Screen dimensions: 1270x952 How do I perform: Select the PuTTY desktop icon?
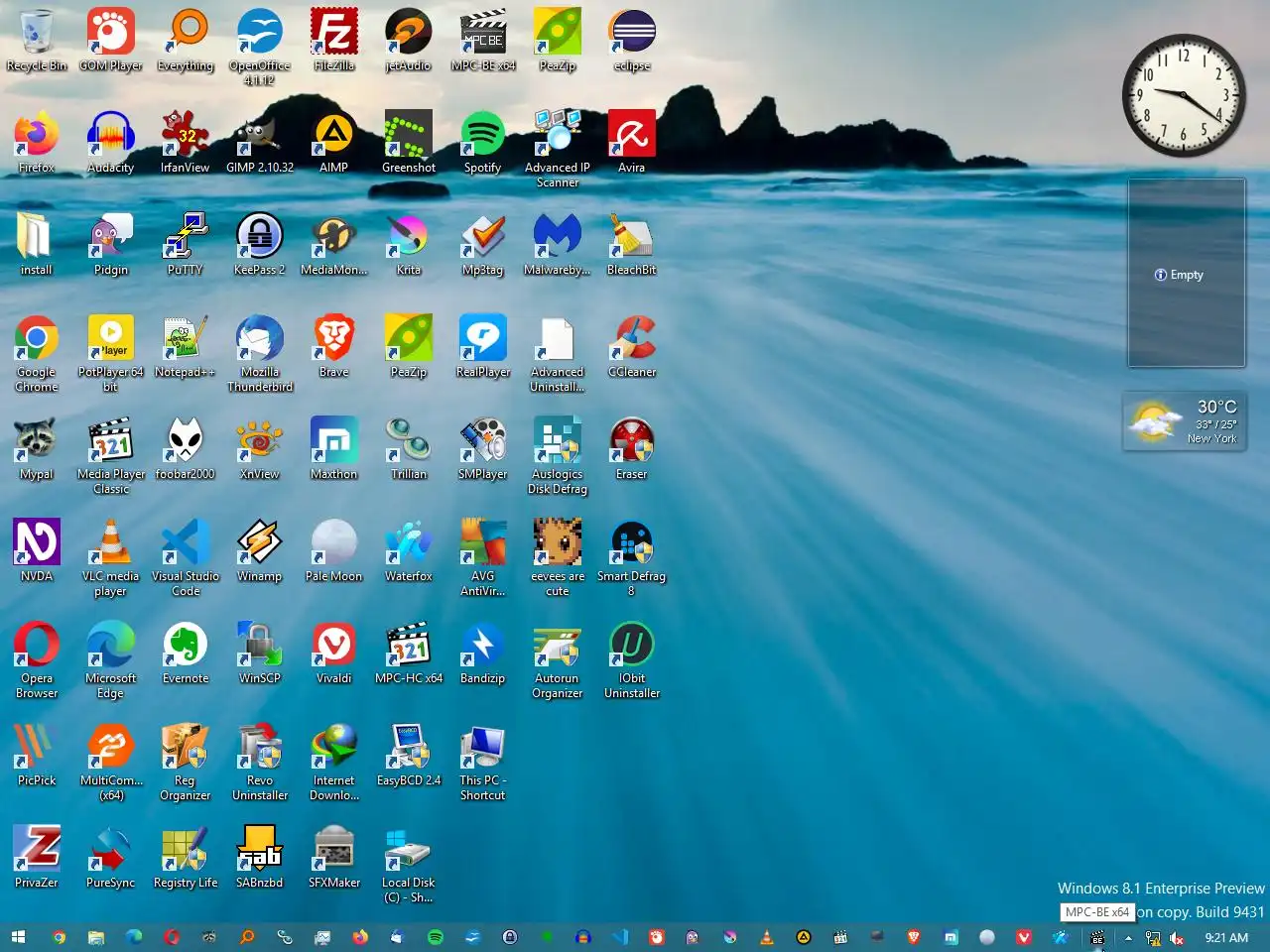coord(186,245)
